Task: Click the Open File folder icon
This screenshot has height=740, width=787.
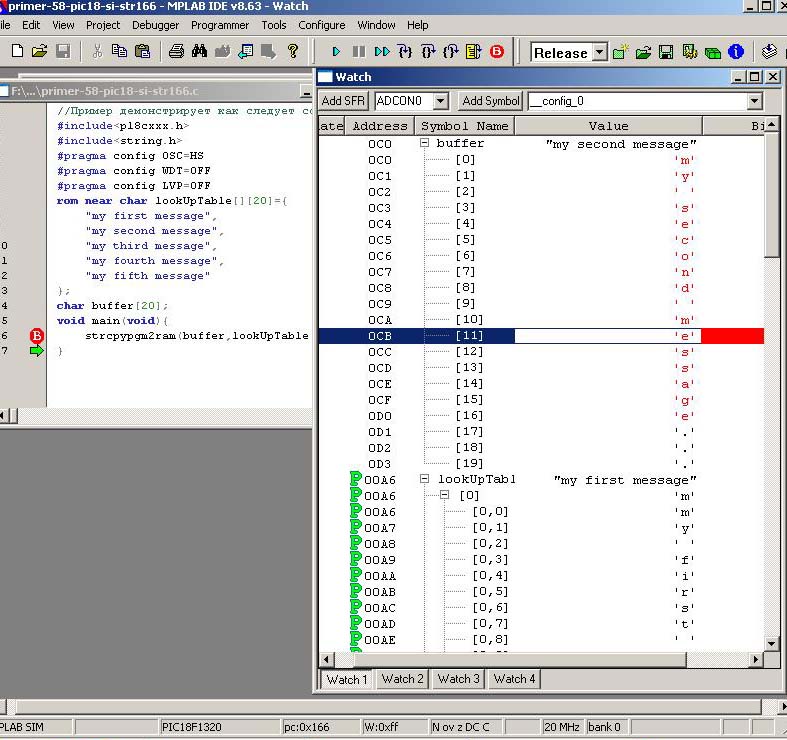Action: click(x=40, y=51)
